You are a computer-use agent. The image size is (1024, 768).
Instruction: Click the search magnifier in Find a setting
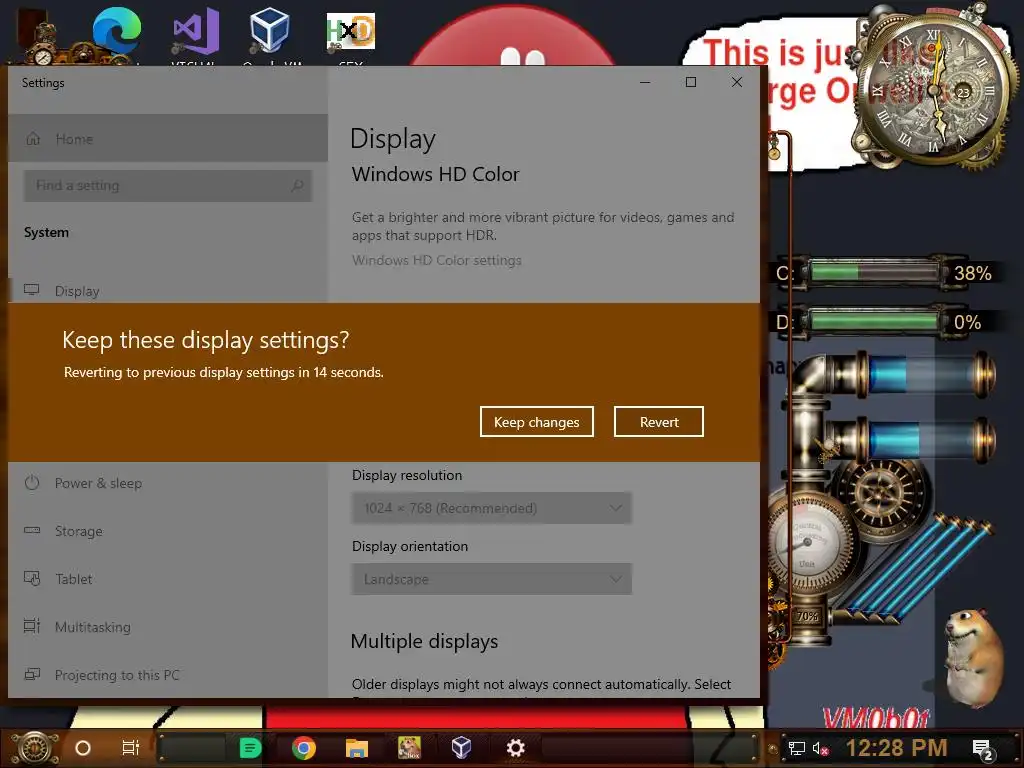pyautogui.click(x=297, y=185)
